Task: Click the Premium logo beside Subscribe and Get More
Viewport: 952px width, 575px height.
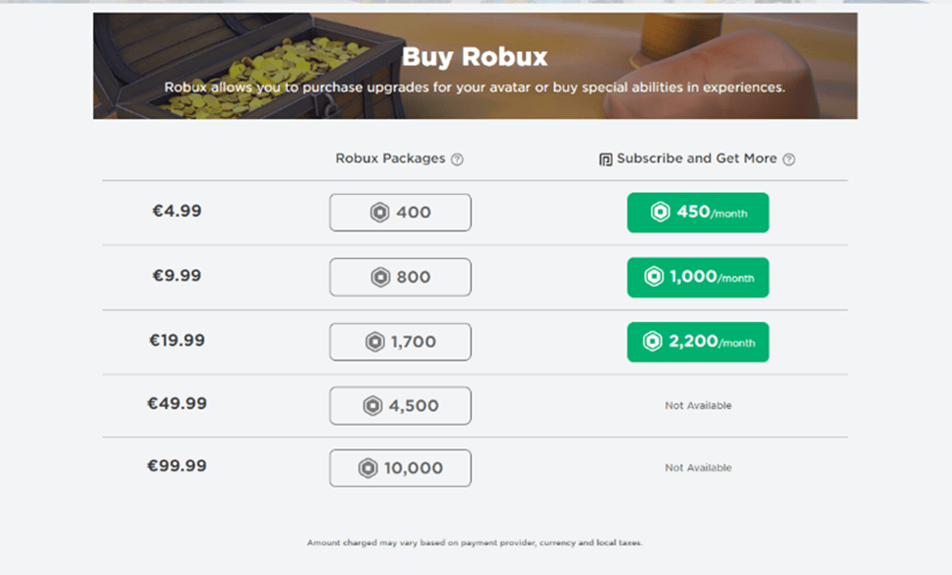Action: click(605, 159)
